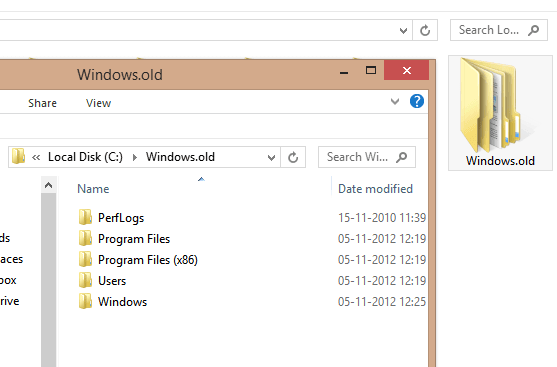Open the Windows.old address history dropdown
This screenshot has width=557, height=367.
pos(271,157)
